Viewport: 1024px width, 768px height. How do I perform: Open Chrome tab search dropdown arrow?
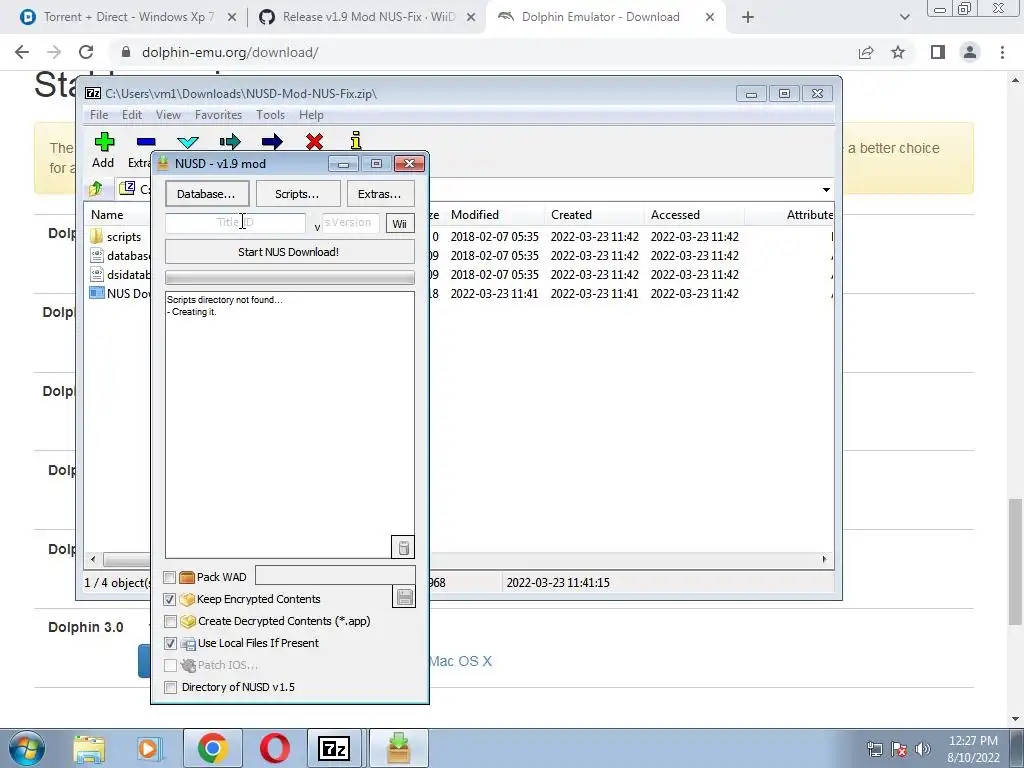coord(904,17)
